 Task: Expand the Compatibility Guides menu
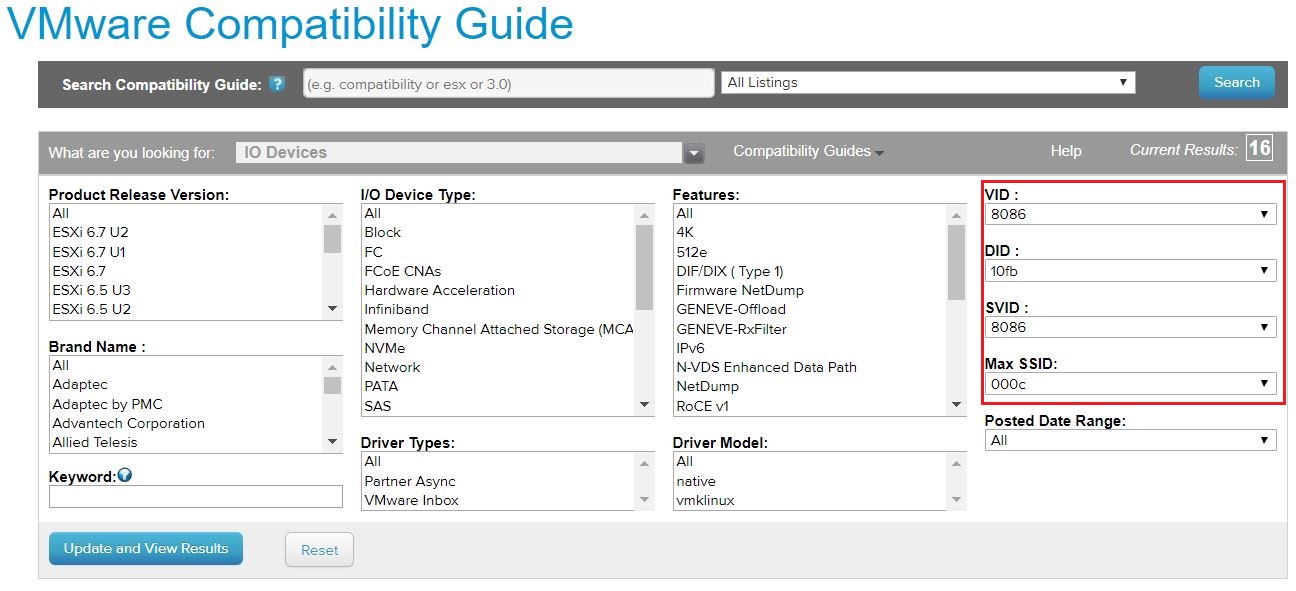(x=808, y=151)
